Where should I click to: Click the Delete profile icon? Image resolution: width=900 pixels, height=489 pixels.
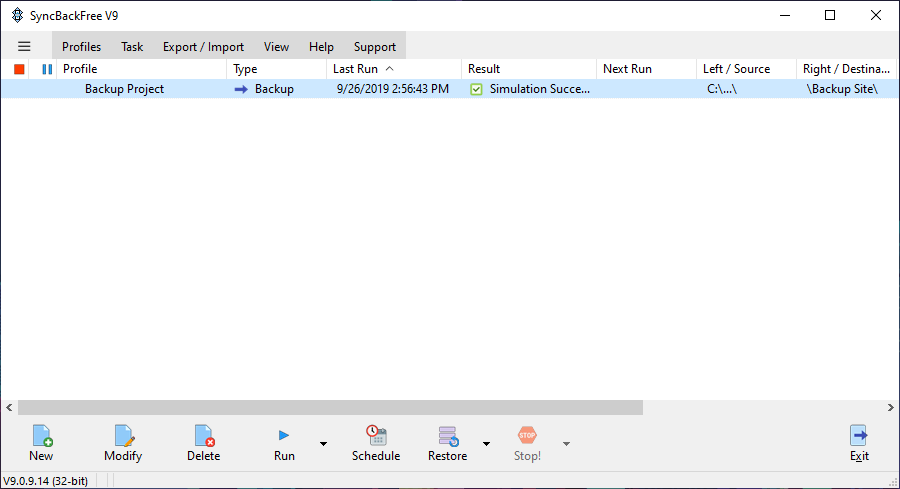pyautogui.click(x=204, y=436)
